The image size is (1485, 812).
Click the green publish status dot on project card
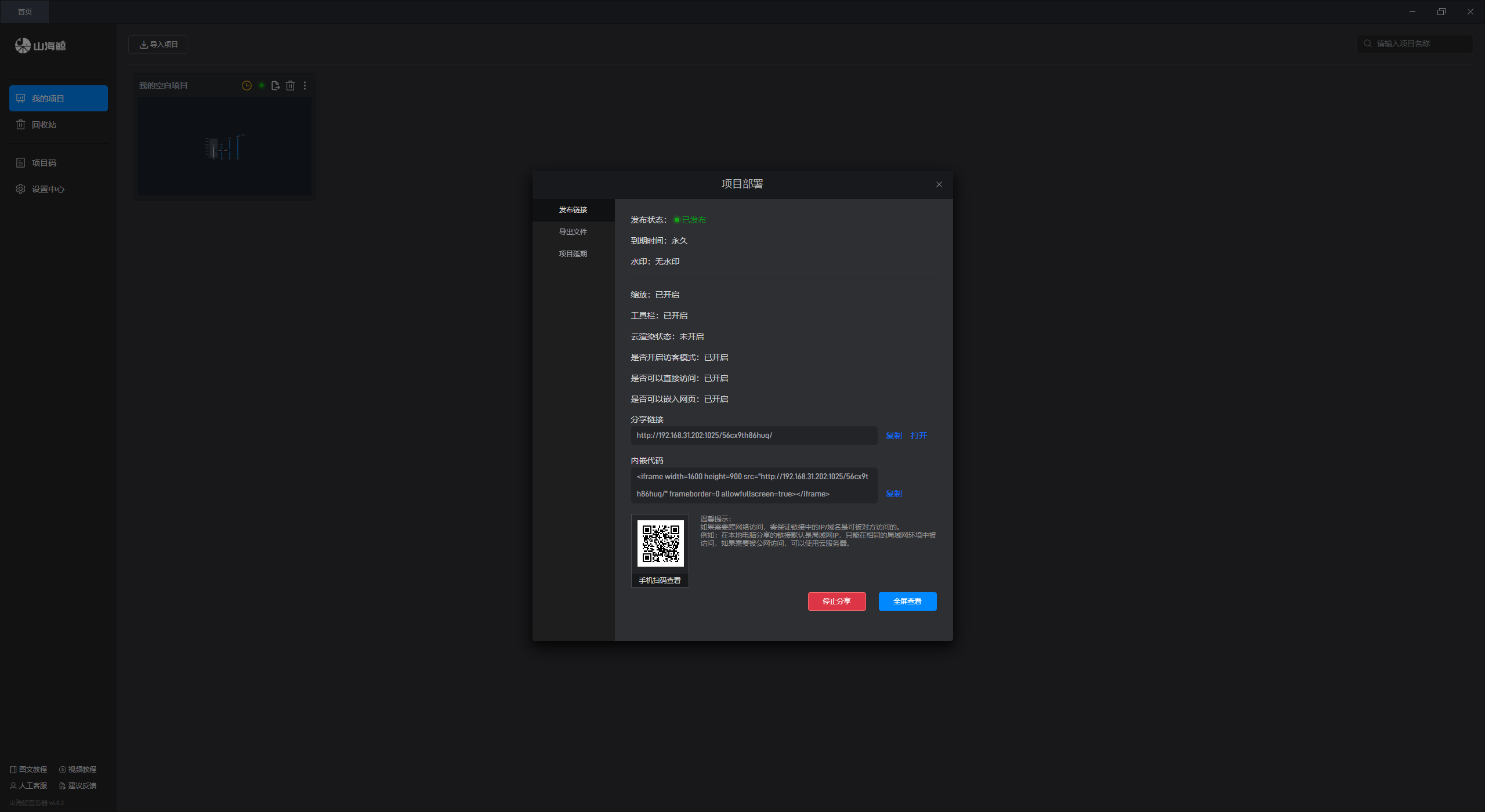262,85
